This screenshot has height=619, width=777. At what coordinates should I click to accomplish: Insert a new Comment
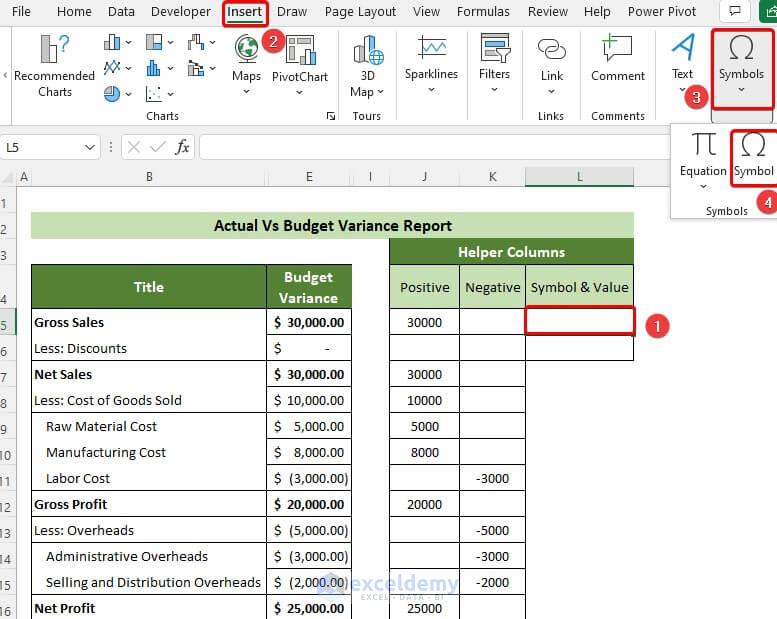point(617,58)
